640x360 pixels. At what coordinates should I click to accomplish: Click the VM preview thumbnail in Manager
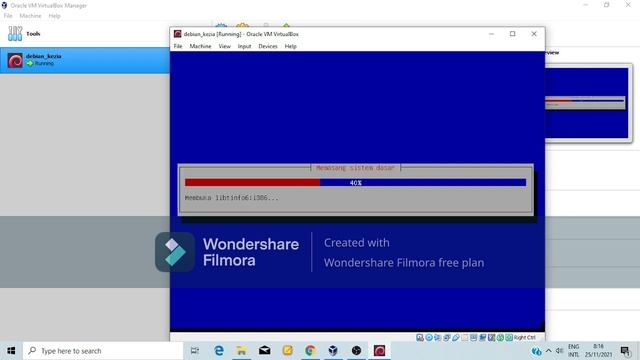pos(587,103)
